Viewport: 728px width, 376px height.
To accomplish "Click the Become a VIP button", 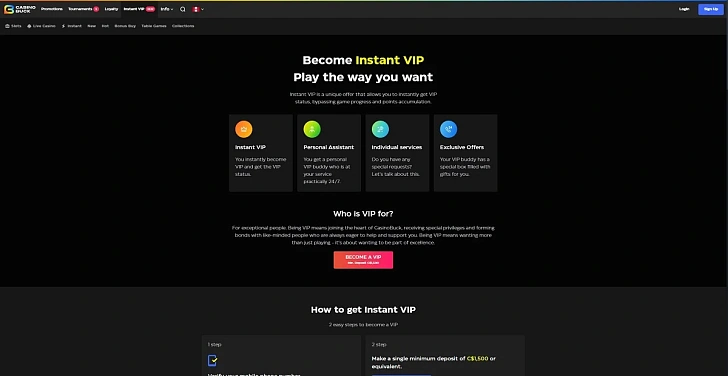I will pos(363,260).
